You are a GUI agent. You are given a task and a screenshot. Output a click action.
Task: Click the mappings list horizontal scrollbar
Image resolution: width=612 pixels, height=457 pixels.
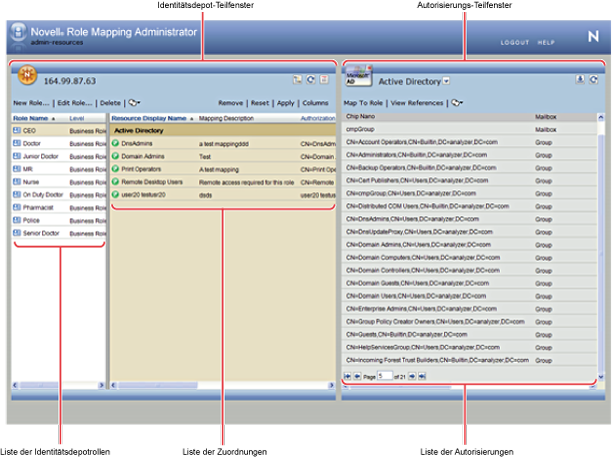coord(223,385)
